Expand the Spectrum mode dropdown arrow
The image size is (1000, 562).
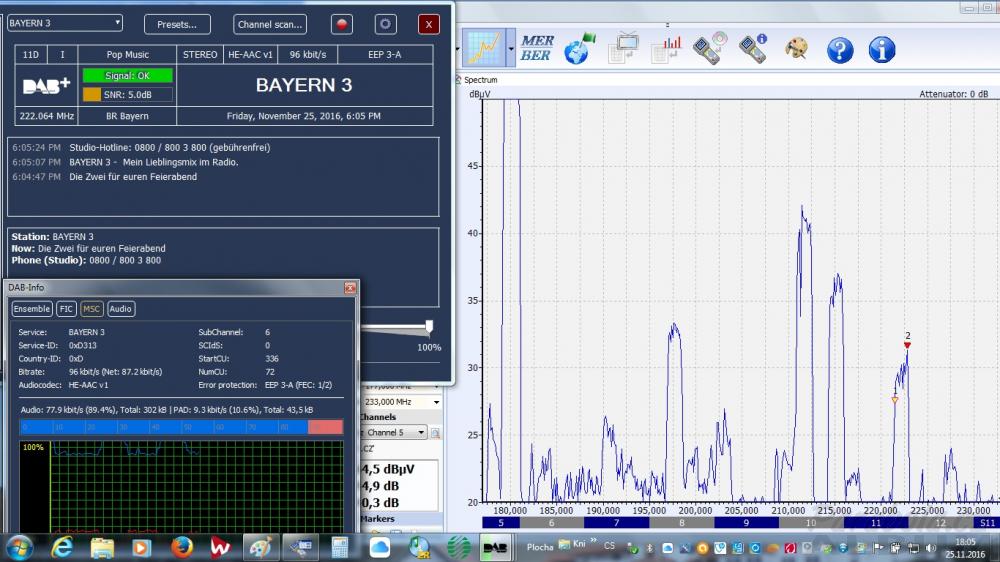click(511, 48)
